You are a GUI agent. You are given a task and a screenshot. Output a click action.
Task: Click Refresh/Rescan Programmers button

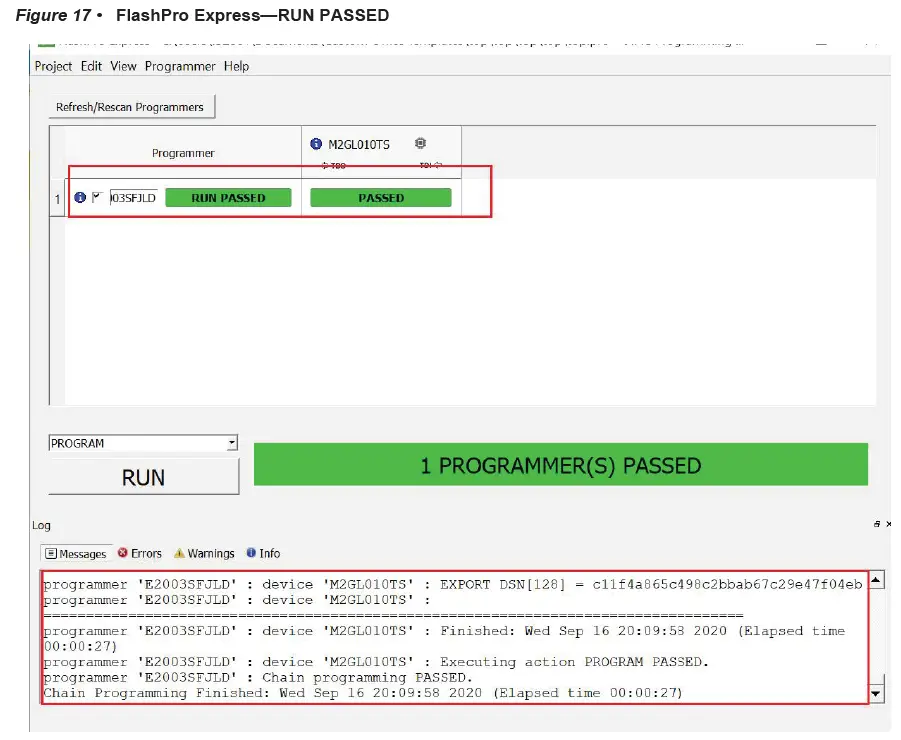coord(132,107)
